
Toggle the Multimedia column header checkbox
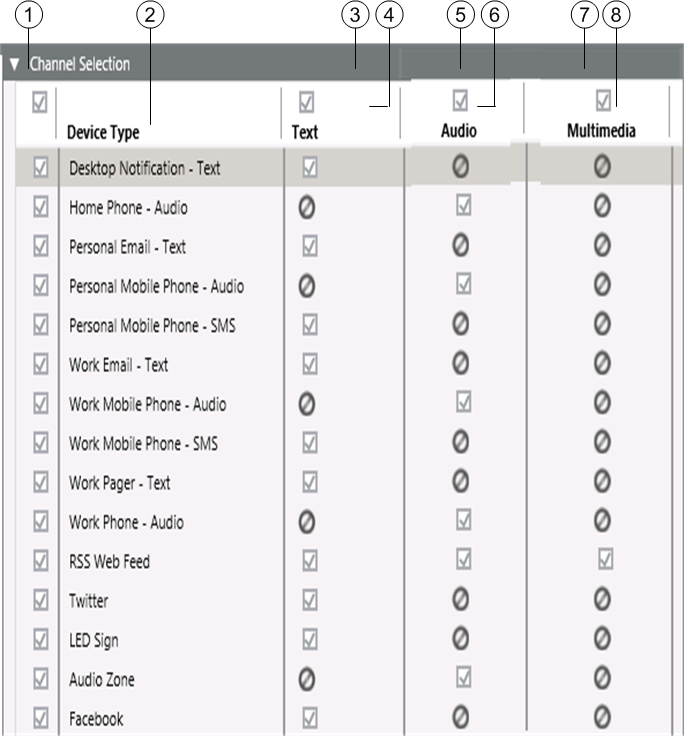(603, 99)
